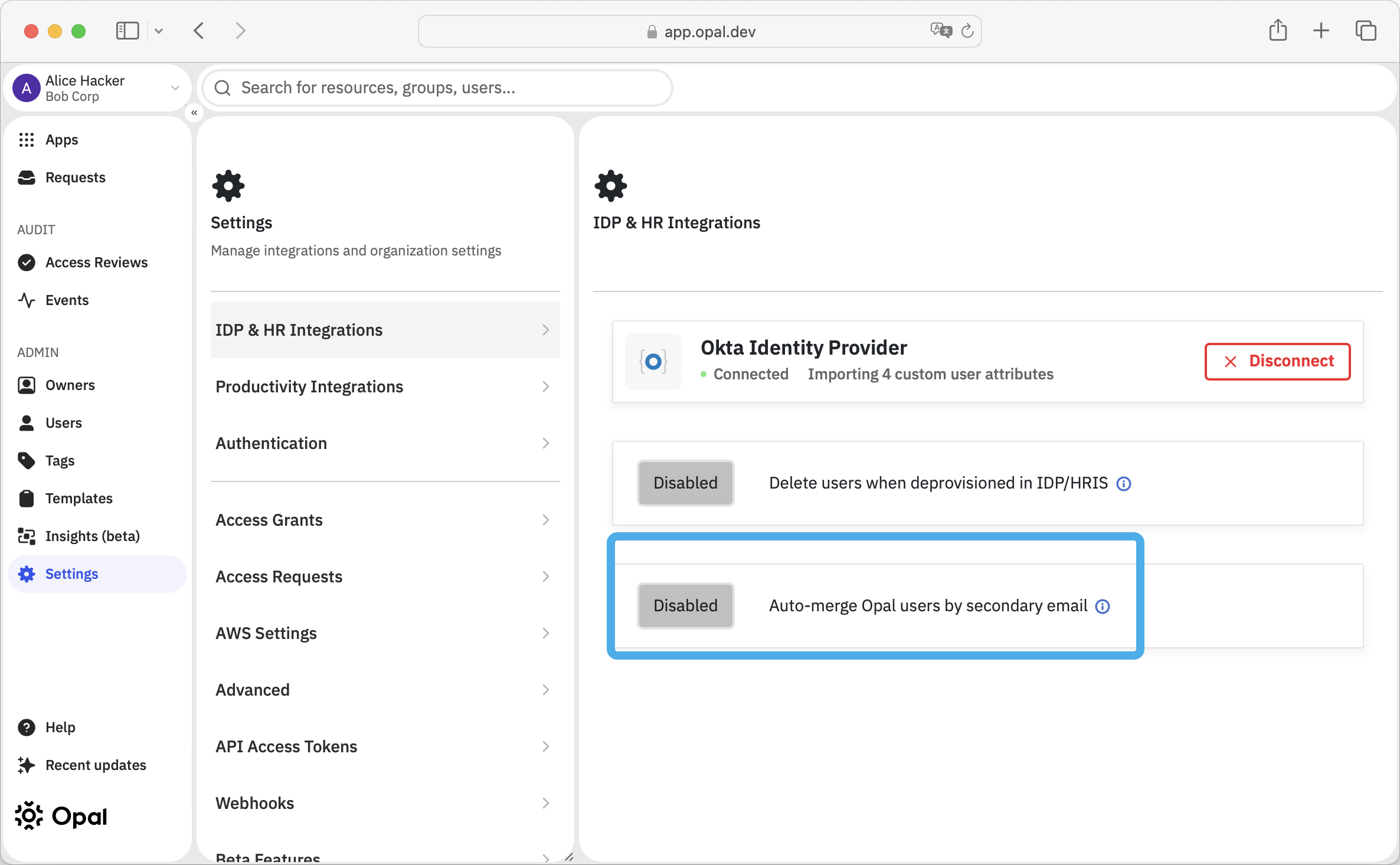1400x865 pixels.
Task: Go to Access Reviews page
Action: (97, 263)
